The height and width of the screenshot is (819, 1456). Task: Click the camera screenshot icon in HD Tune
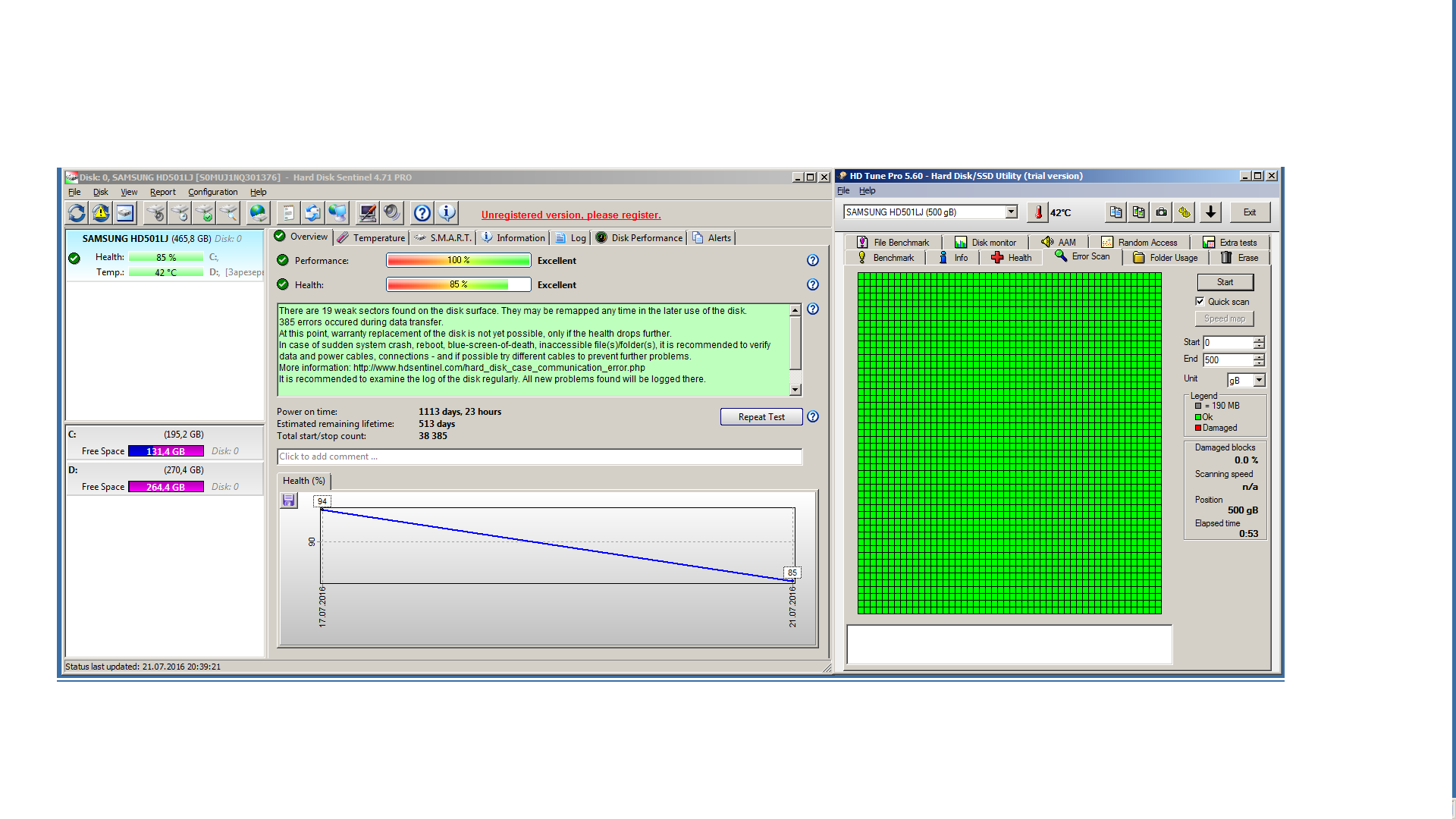(1161, 212)
